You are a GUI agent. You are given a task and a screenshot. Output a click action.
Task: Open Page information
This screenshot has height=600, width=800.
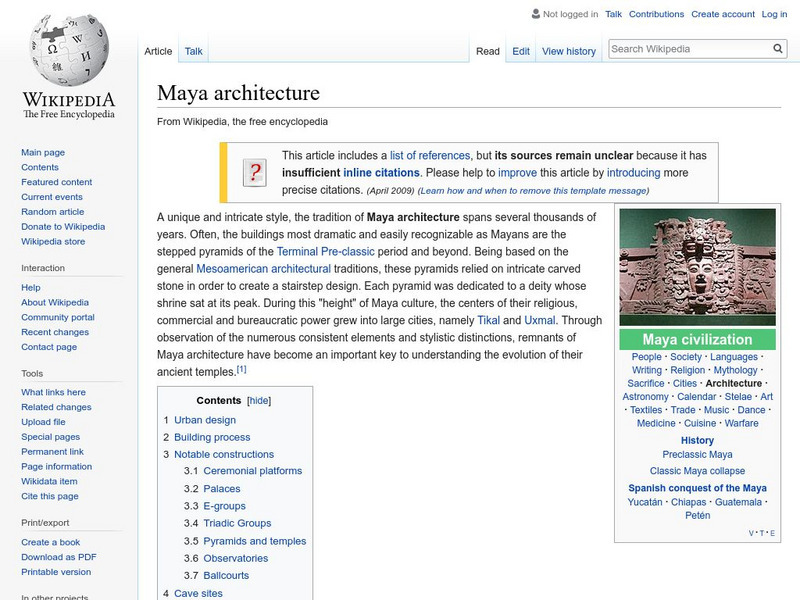pos(57,466)
